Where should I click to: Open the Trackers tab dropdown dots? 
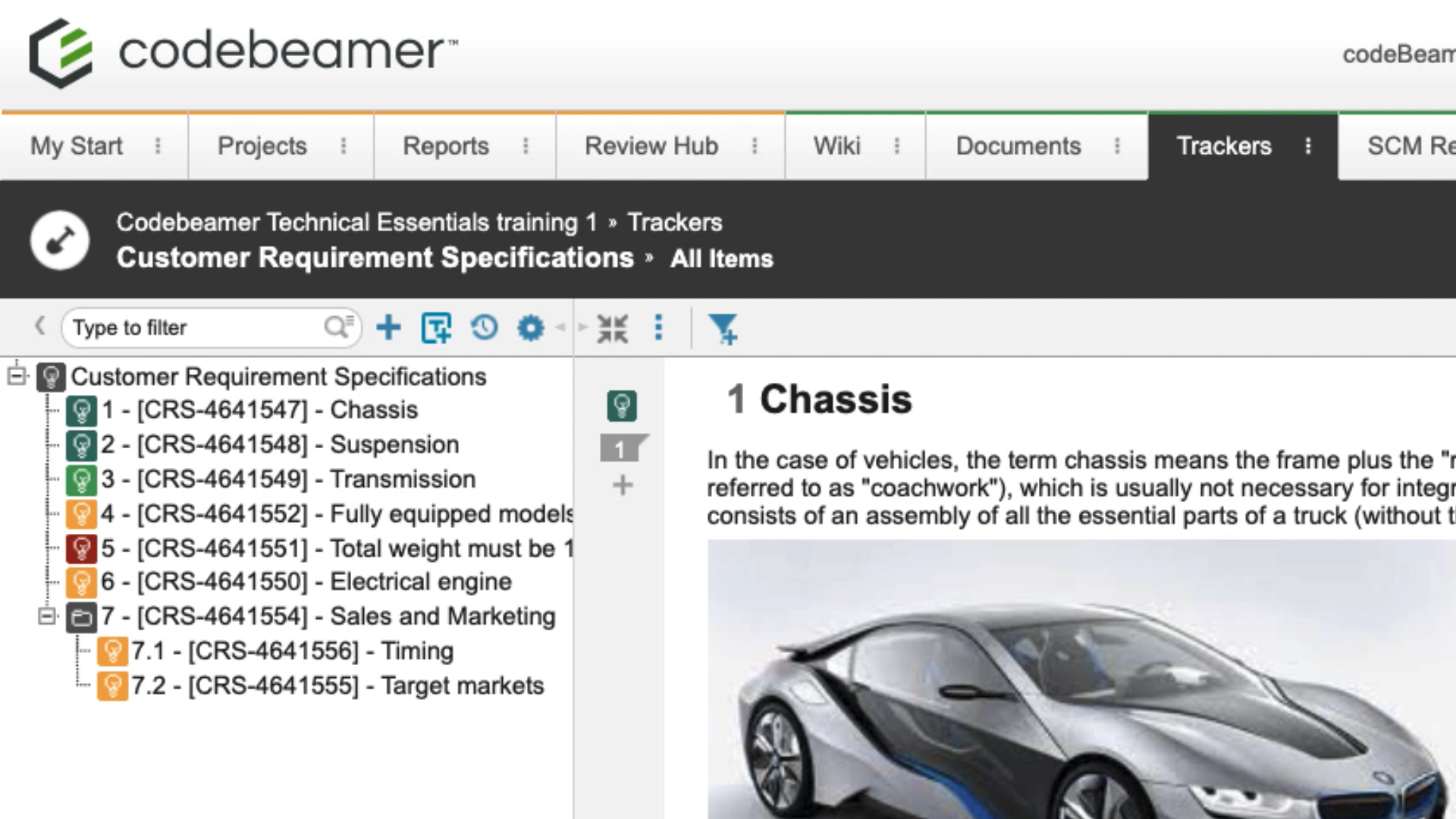coord(1308,146)
